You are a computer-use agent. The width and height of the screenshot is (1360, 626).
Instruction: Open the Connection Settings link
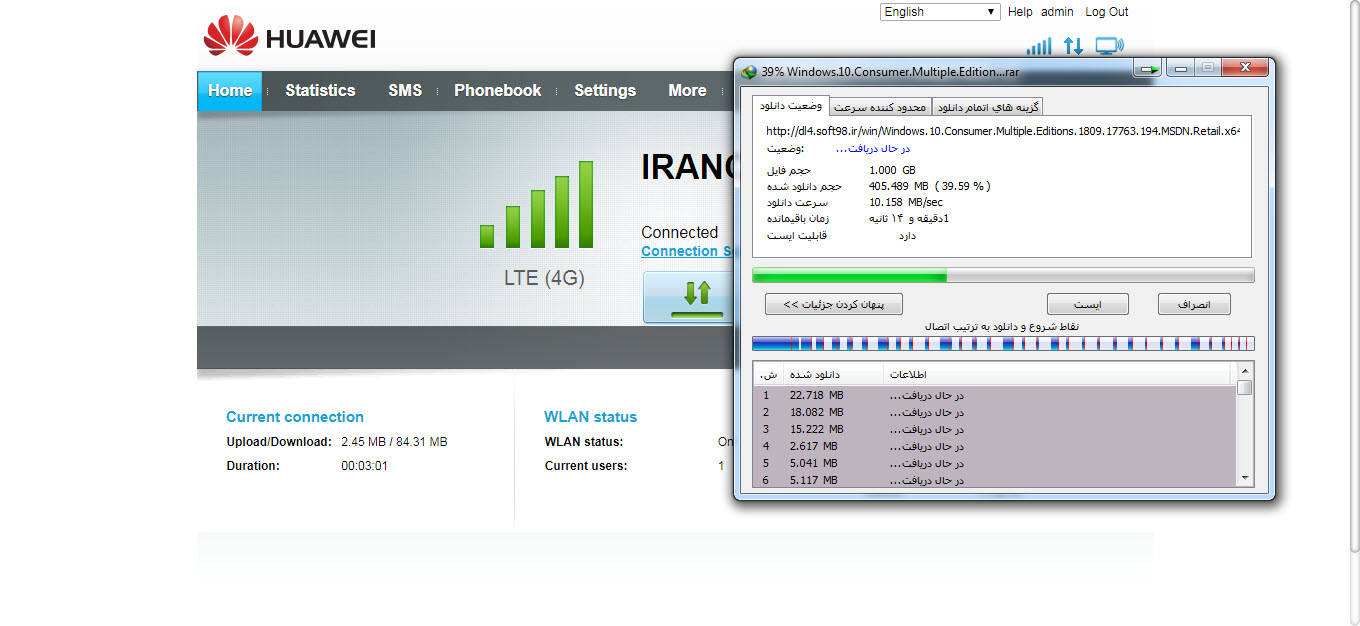[x=688, y=251]
